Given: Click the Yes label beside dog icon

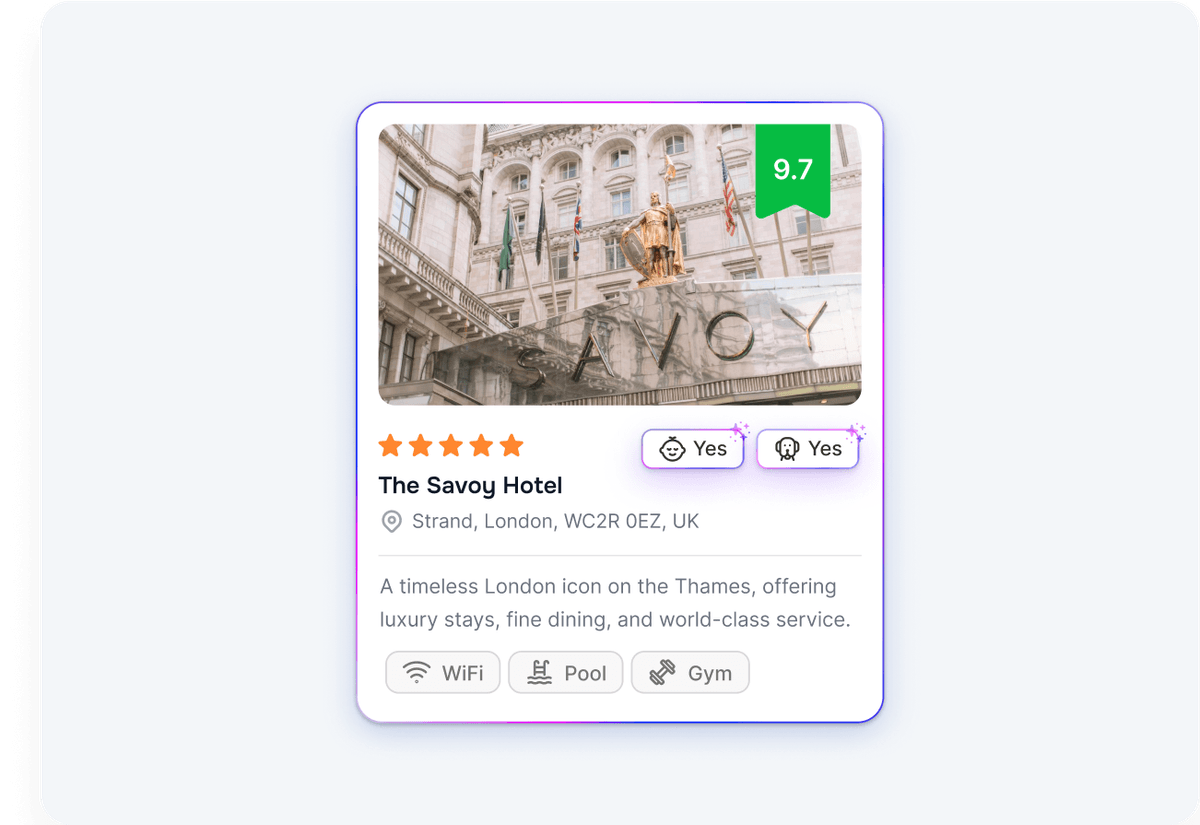Looking at the screenshot, I should coord(825,449).
